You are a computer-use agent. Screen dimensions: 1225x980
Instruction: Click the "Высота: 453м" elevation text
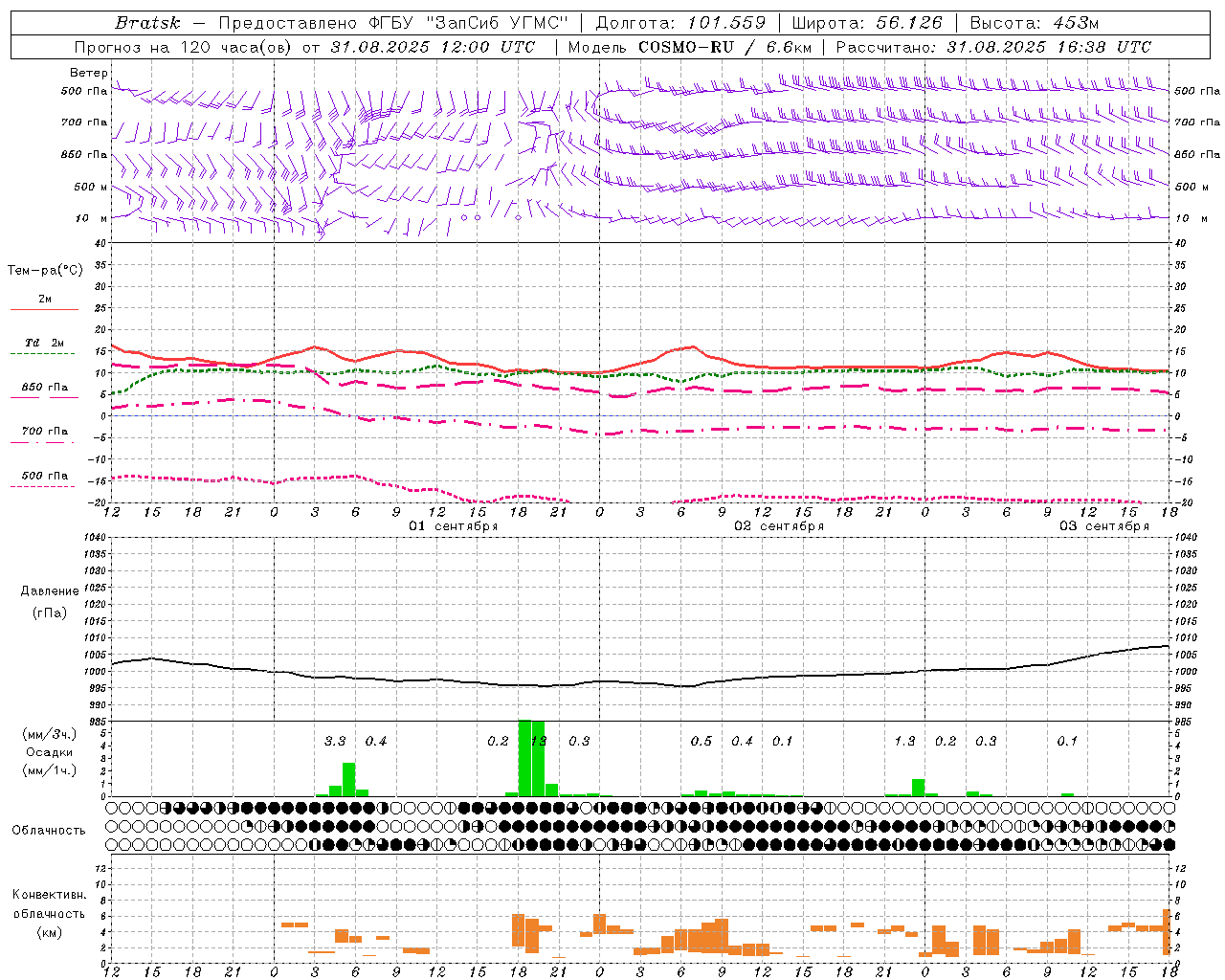pos(1035,23)
